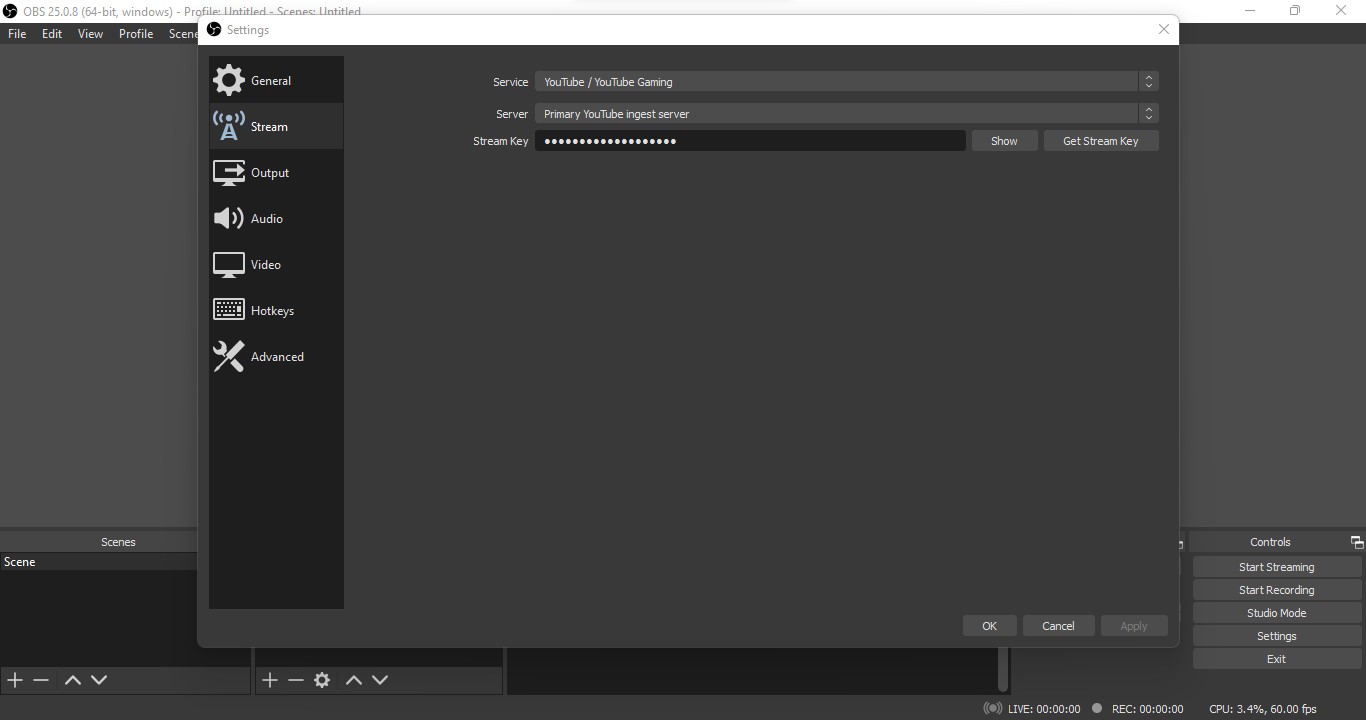Move the scene down in the Scenes list
1366x720 pixels.
coord(99,680)
